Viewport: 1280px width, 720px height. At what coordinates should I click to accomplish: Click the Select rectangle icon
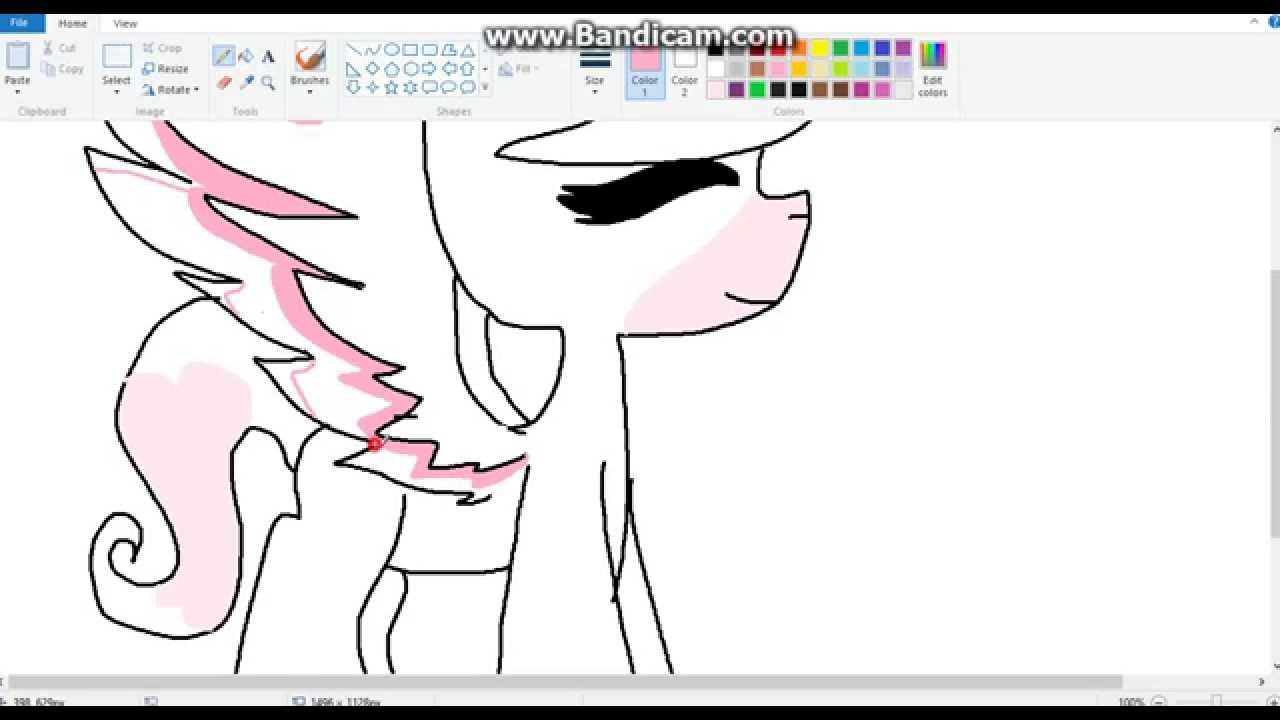[117, 56]
